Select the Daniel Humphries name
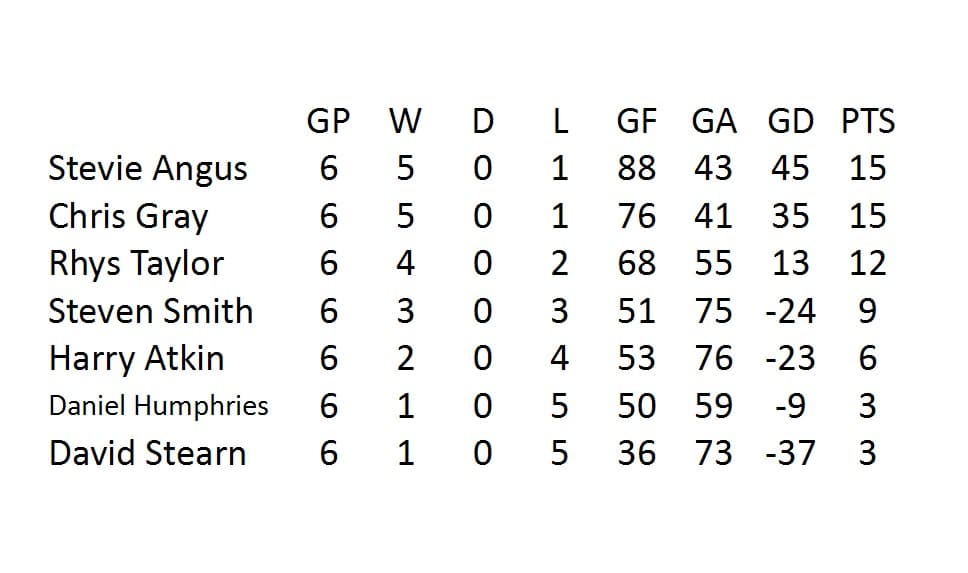The height and width of the screenshot is (573, 968). (x=158, y=406)
